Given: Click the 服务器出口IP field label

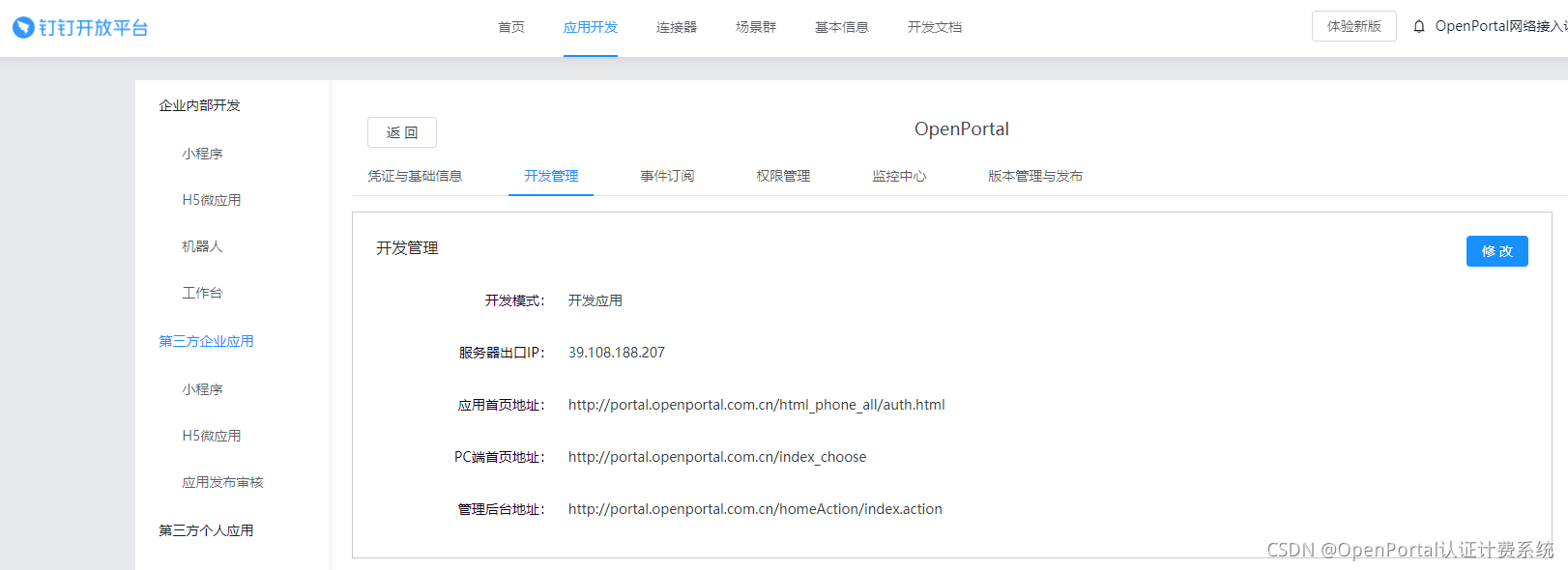Looking at the screenshot, I should tap(502, 353).
